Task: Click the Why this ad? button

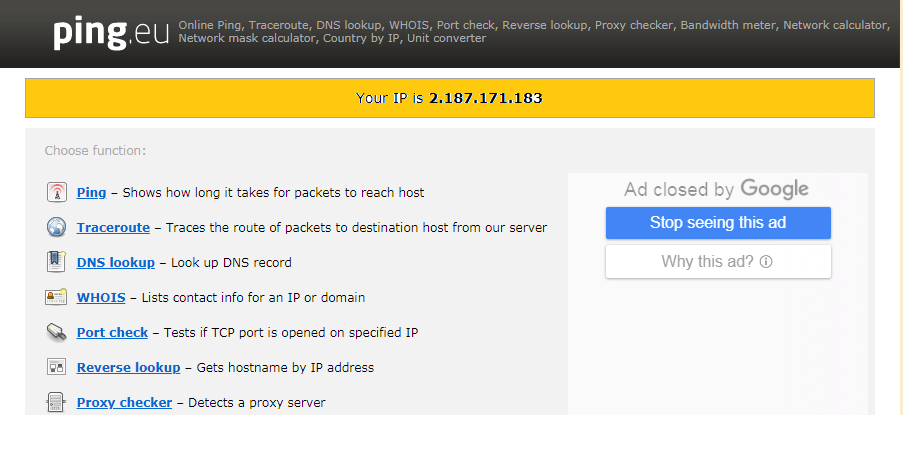Action: click(x=718, y=262)
